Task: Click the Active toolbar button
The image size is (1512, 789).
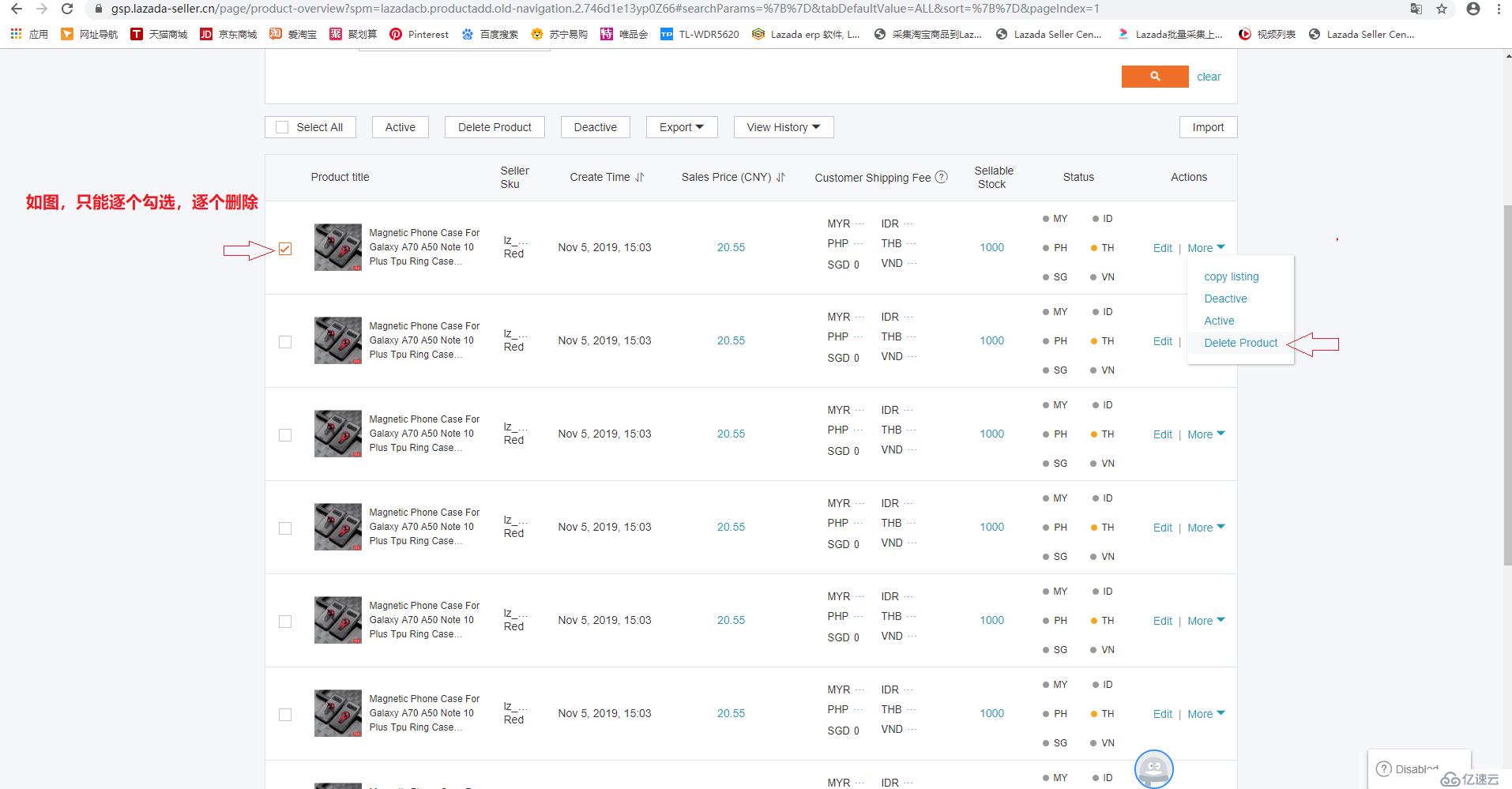Action: pos(401,127)
